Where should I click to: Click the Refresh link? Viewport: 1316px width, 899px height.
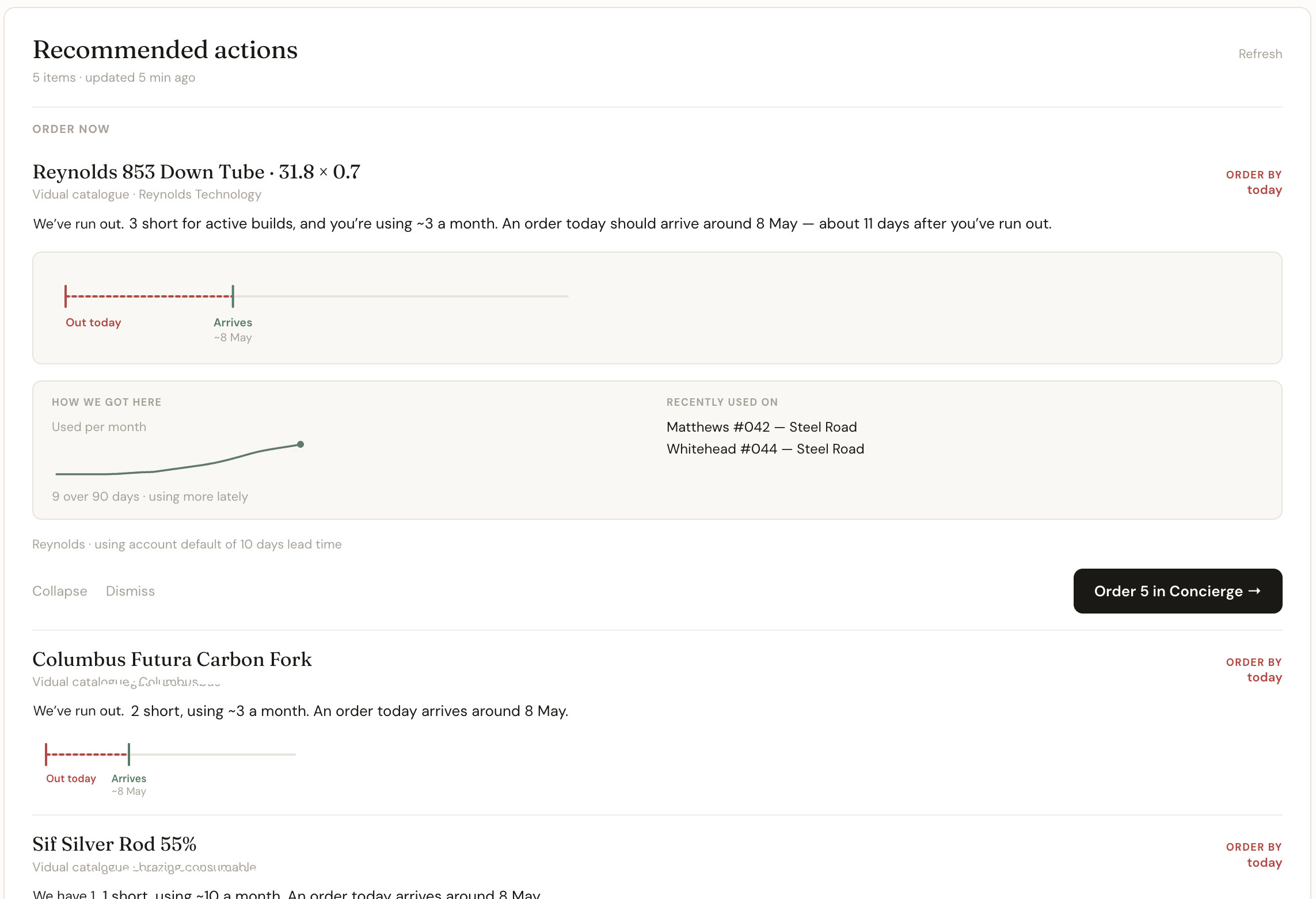tap(1260, 54)
